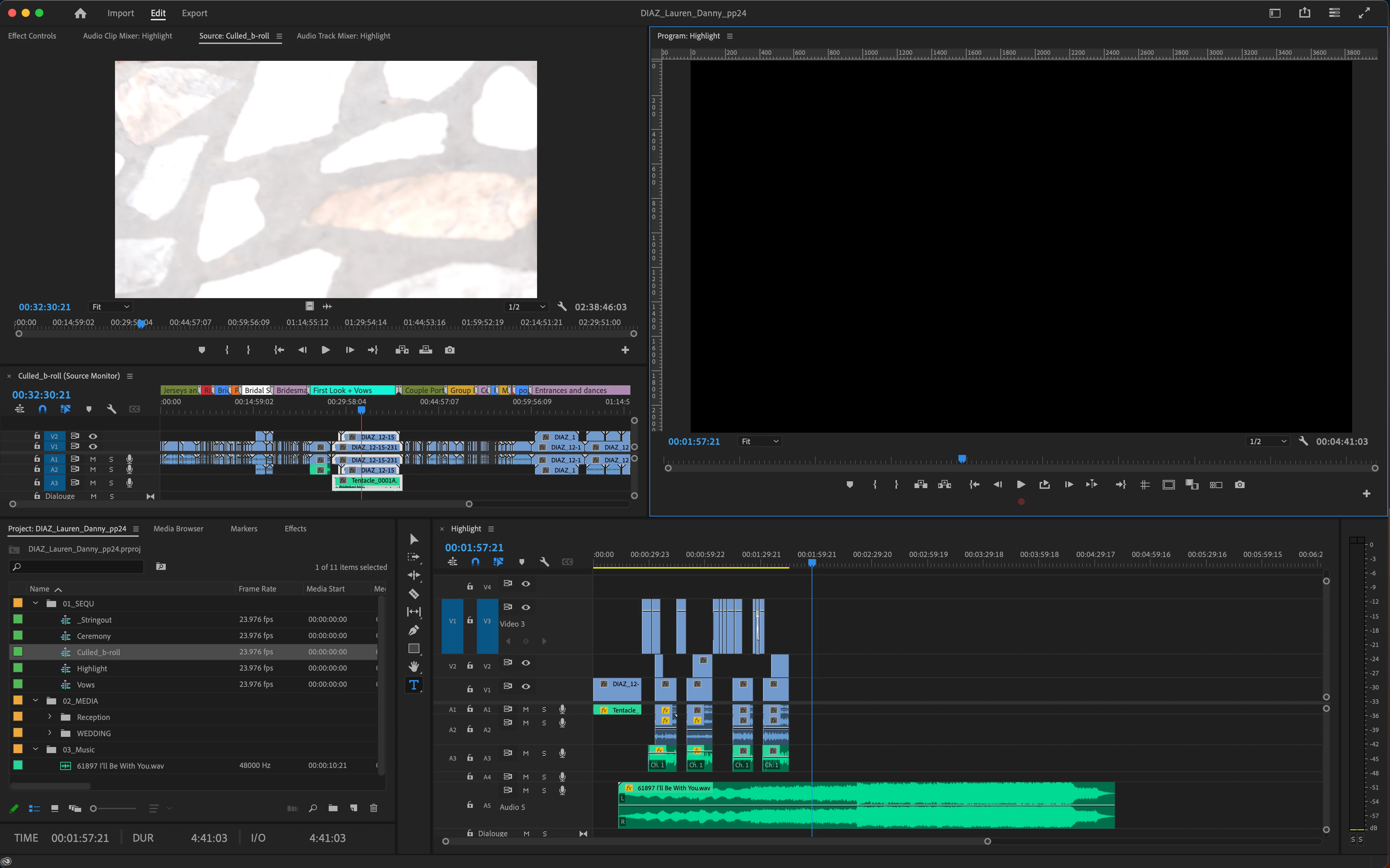Viewport: 1390px width, 868px height.
Task: Select the Ceremony sequence in Project panel
Action: [94, 636]
